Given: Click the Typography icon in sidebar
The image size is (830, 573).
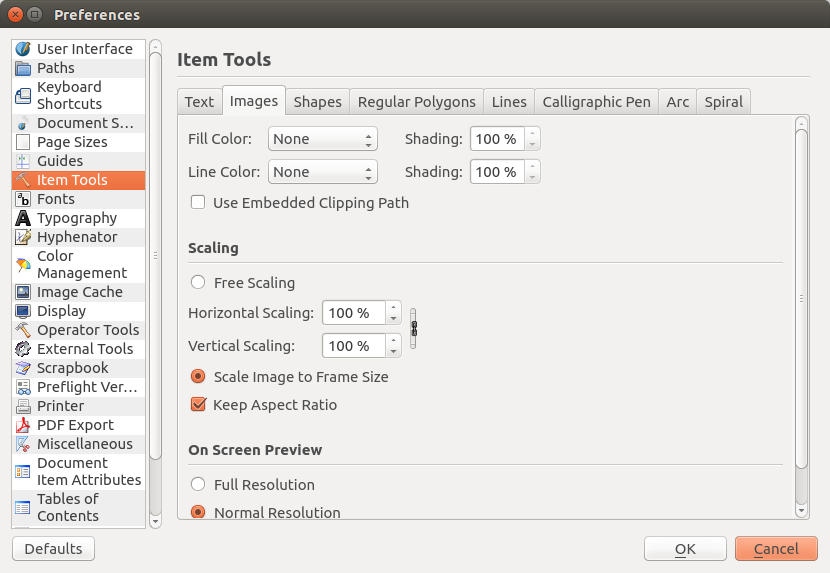Looking at the screenshot, I should pos(23,218).
